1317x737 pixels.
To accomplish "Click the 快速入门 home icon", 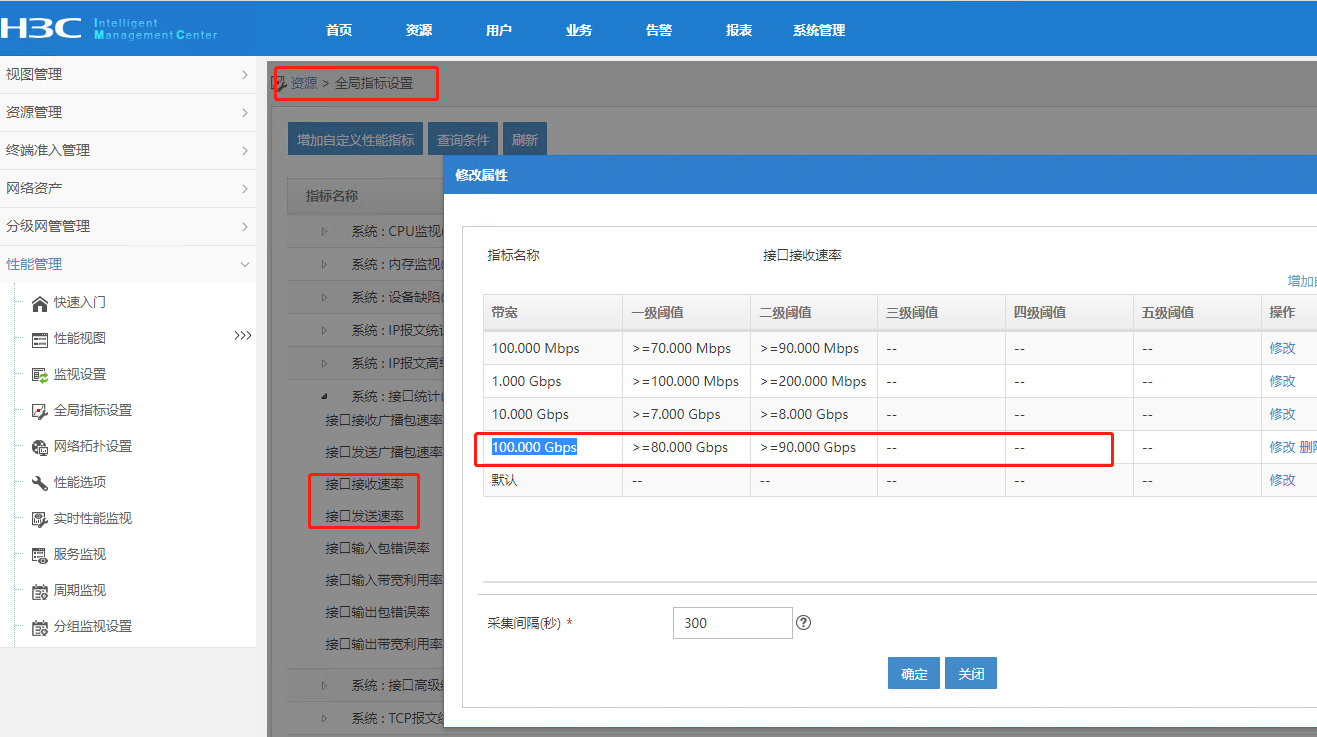I will pos(40,303).
